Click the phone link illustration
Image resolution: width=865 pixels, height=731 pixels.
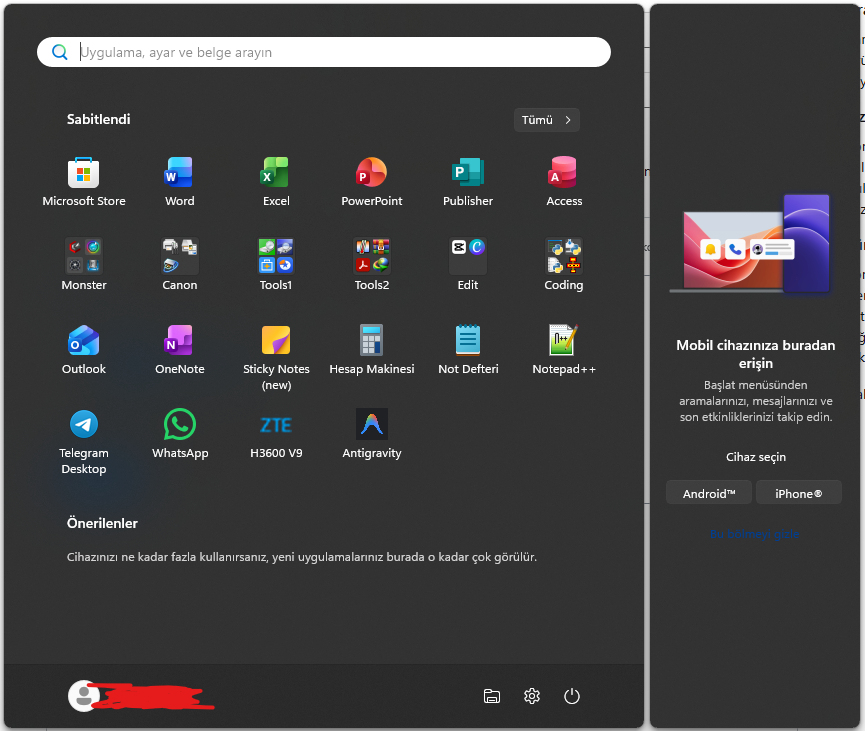click(x=750, y=243)
